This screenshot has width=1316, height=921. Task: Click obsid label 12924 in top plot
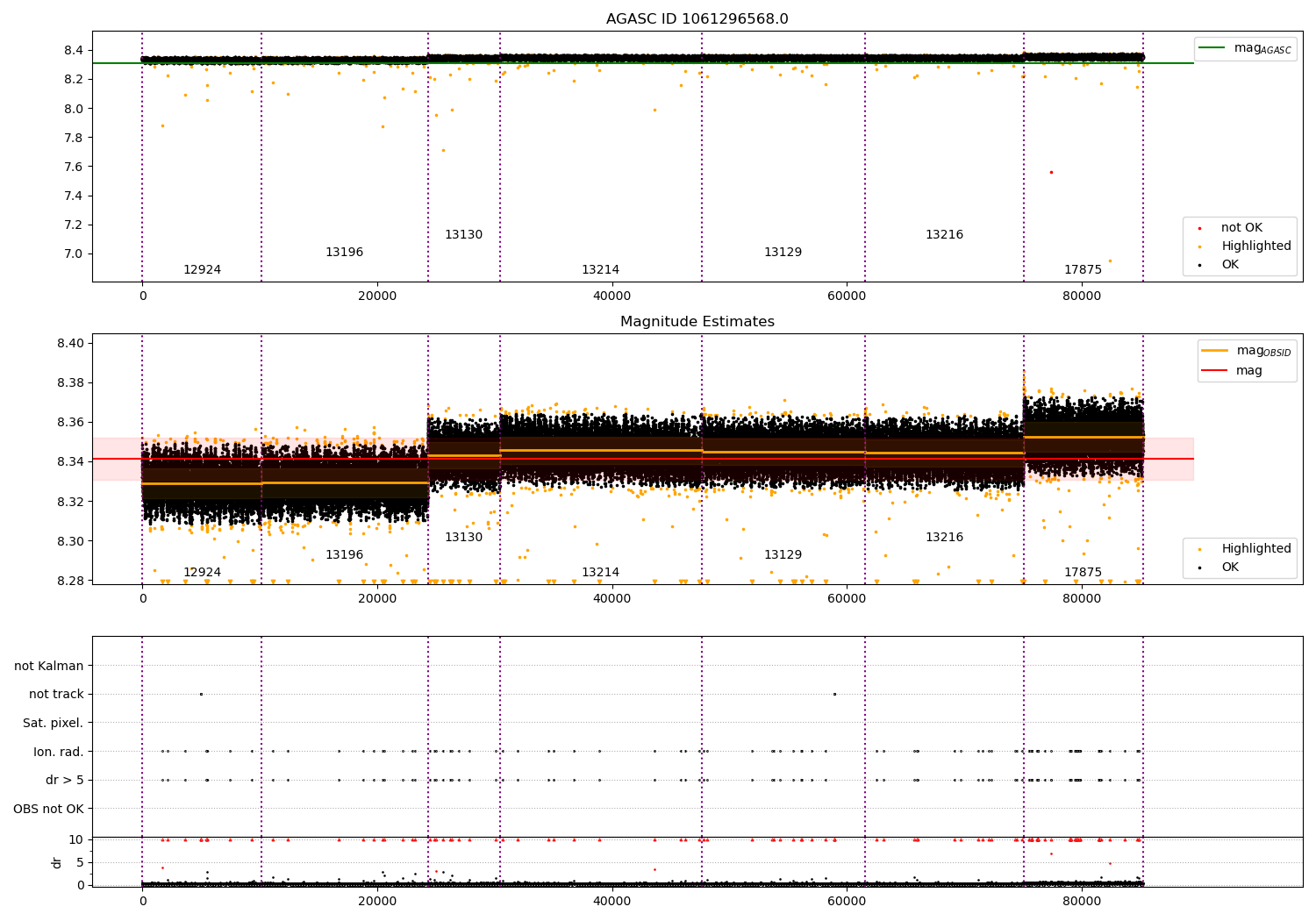click(x=202, y=270)
